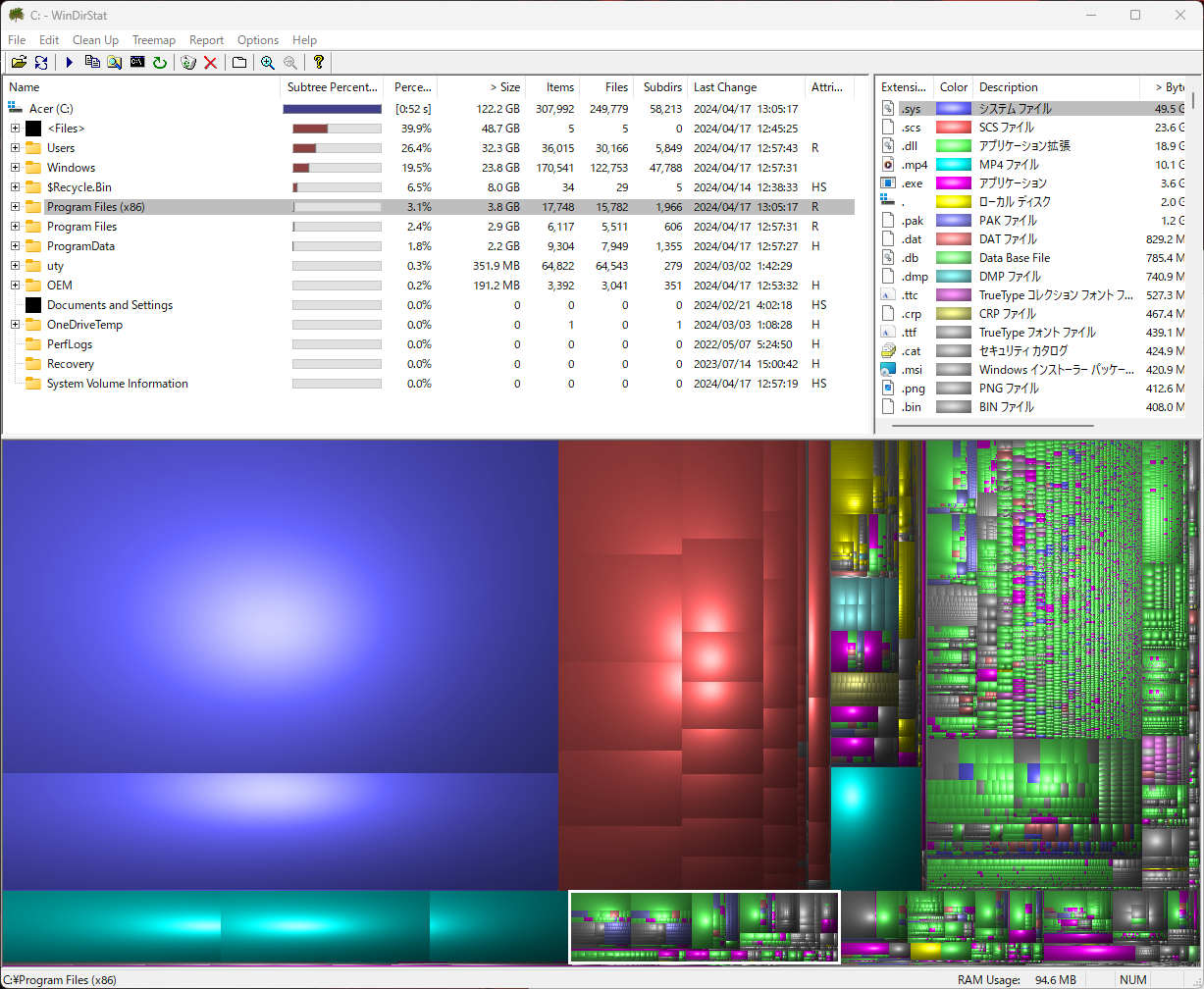Click the red X permanent delete icon

point(210,63)
